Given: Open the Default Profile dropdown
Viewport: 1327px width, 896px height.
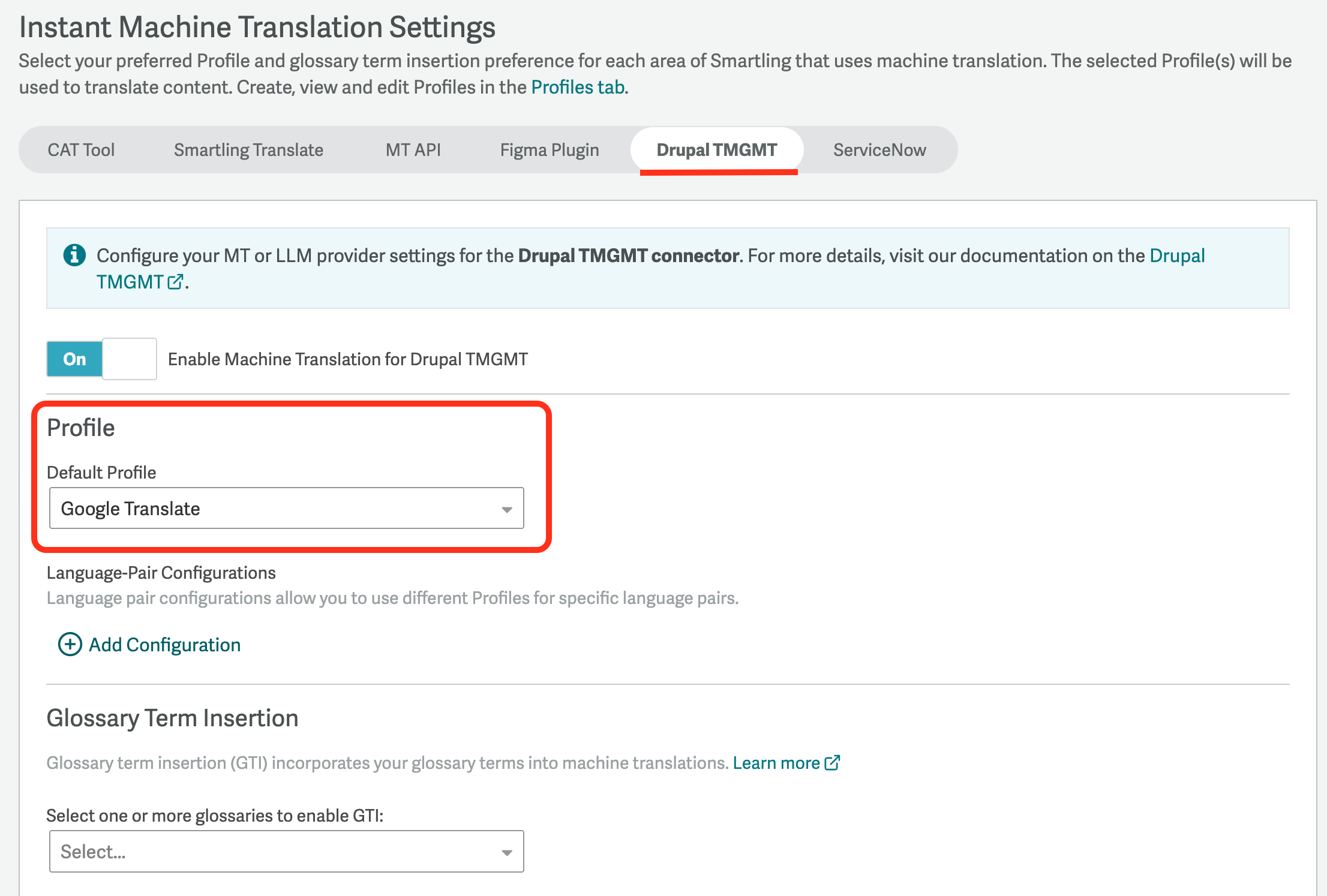Looking at the screenshot, I should [x=287, y=508].
